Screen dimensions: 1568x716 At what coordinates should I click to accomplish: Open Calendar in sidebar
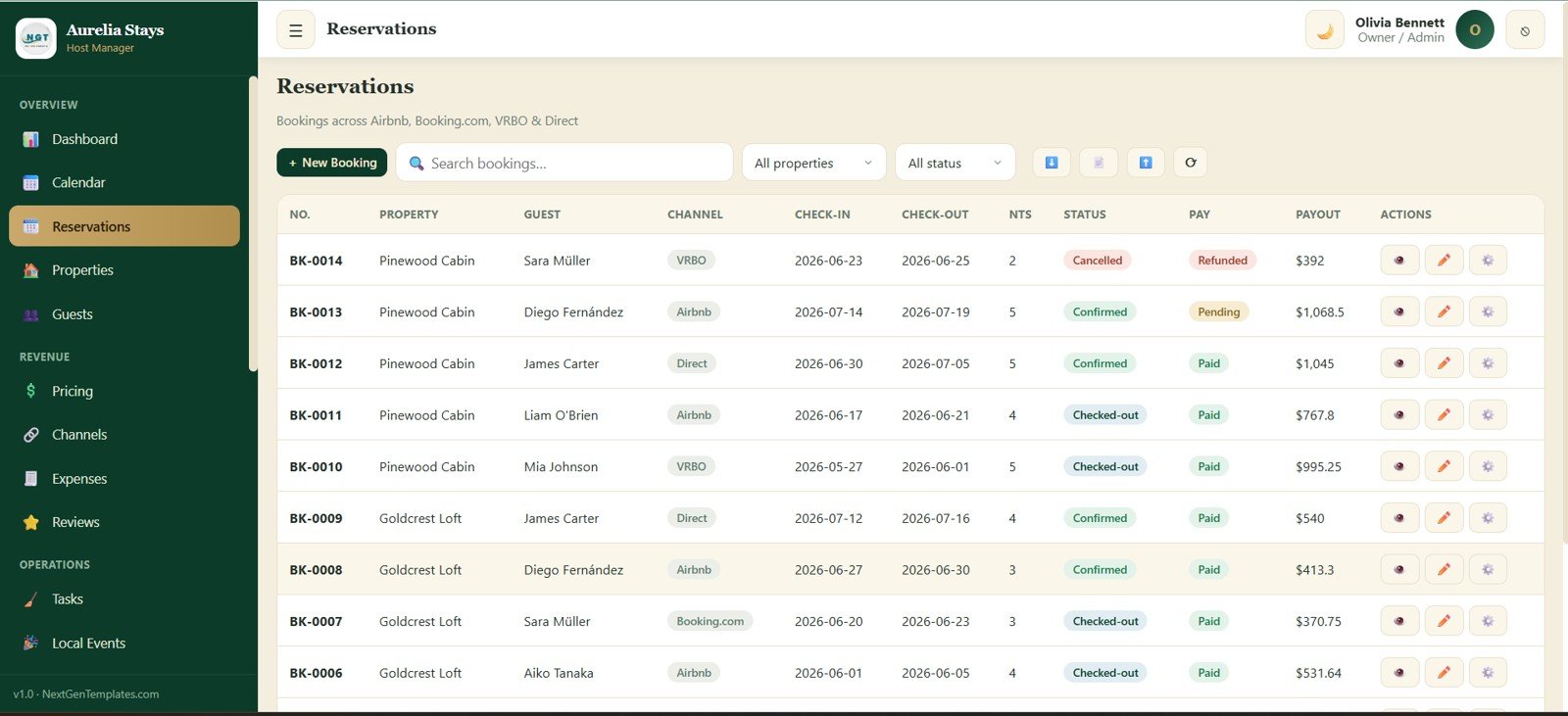[124, 182]
